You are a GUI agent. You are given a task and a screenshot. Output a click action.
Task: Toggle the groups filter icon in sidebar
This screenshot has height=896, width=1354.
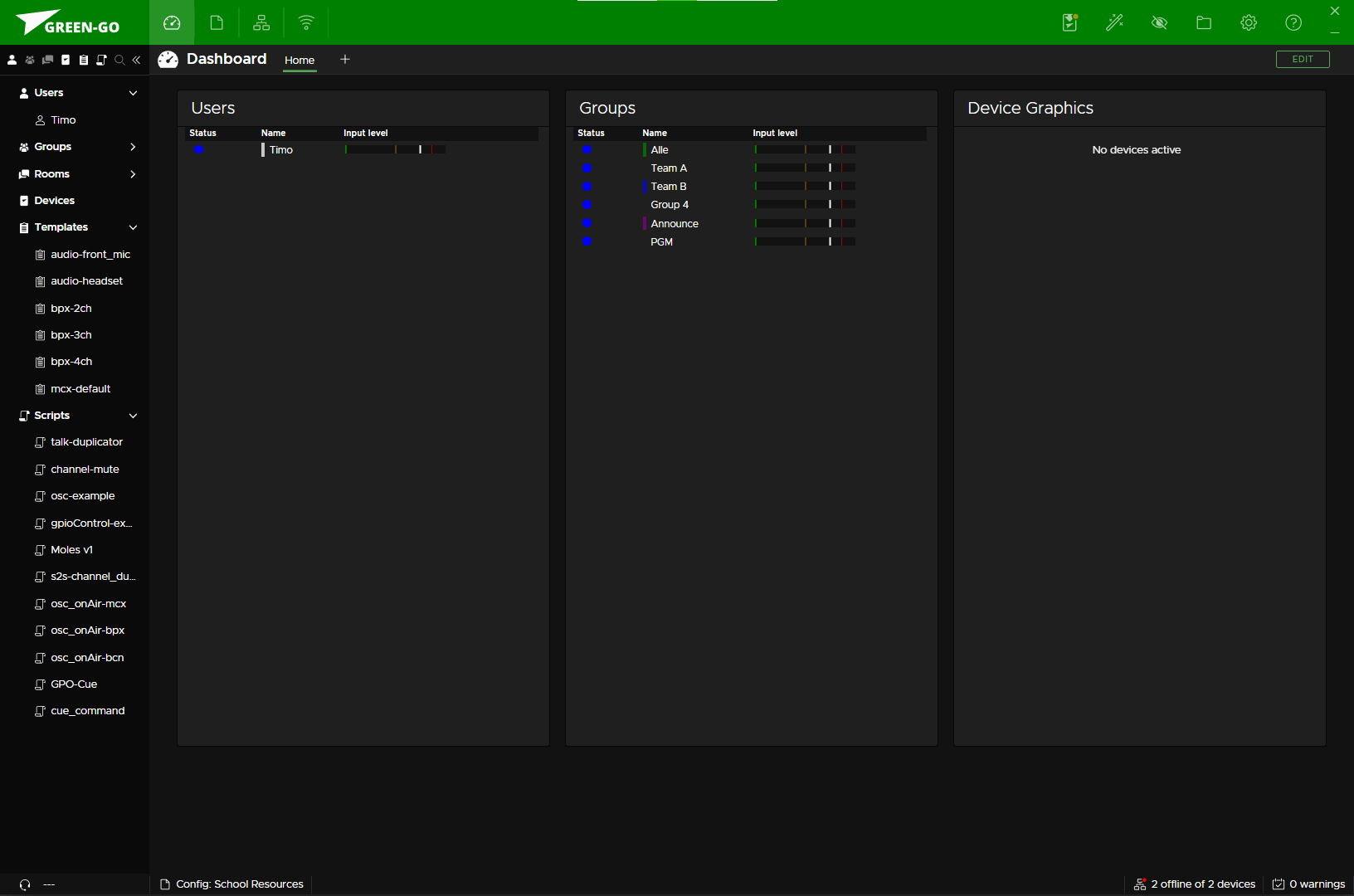point(30,60)
